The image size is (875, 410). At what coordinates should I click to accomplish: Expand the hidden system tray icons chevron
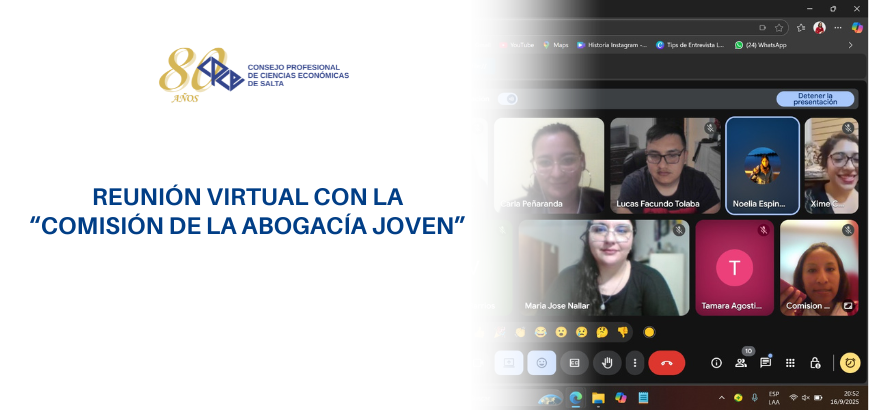(x=721, y=398)
